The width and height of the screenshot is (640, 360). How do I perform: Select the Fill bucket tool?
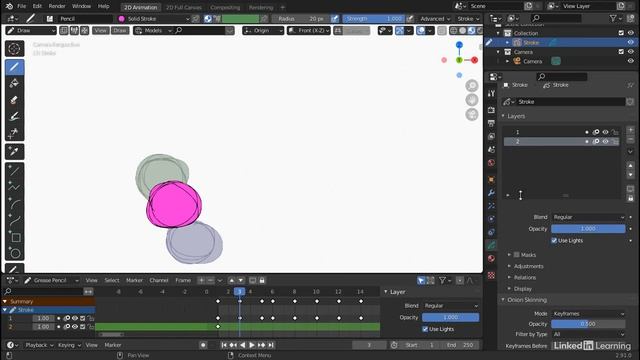[14, 84]
